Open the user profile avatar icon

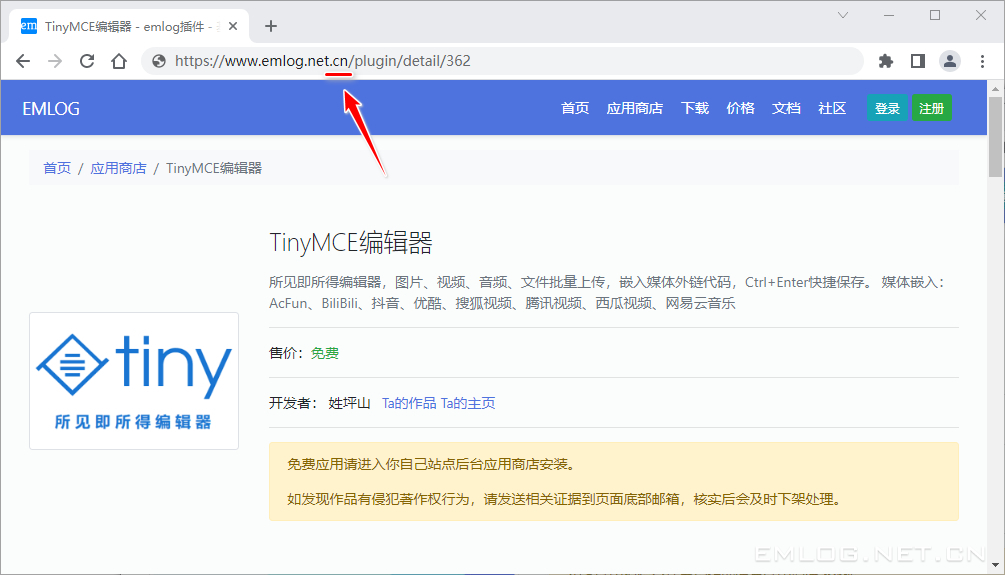tap(950, 61)
